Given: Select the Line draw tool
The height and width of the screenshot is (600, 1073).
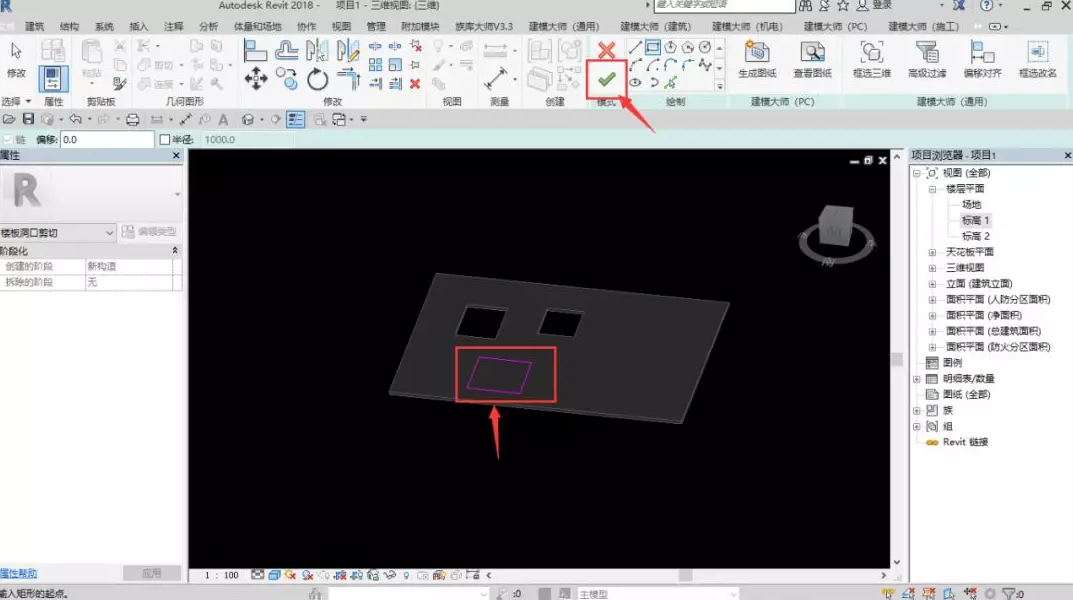Looking at the screenshot, I should (635, 47).
